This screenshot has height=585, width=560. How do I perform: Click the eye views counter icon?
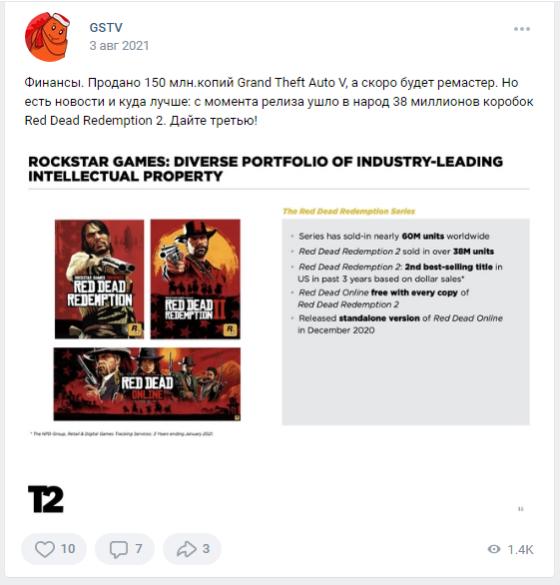click(x=494, y=549)
